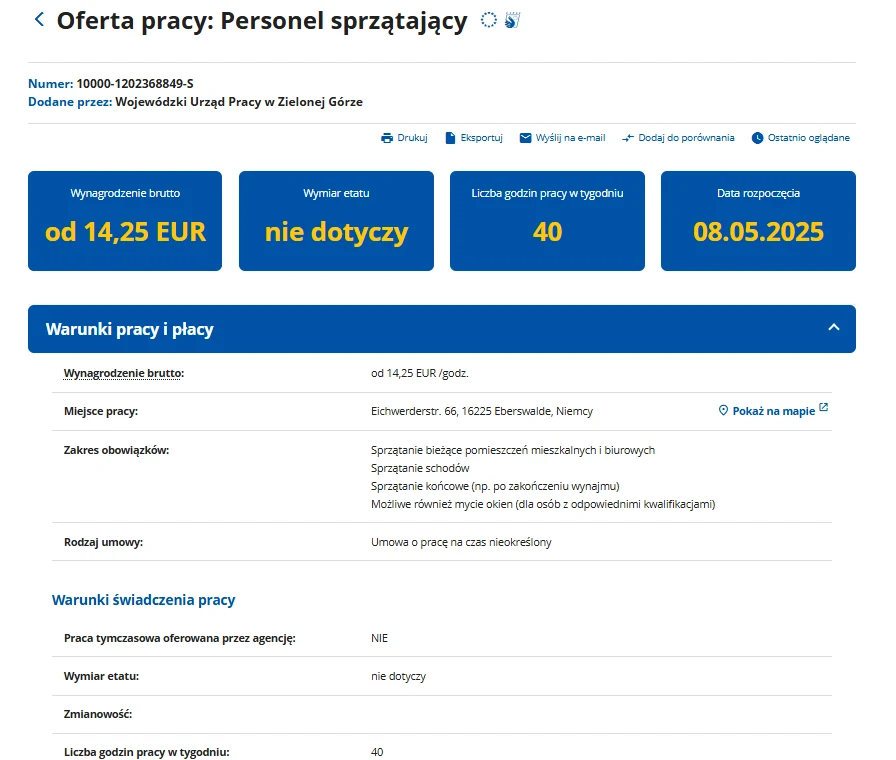Screen dimensions: 896x760
Task: Select the sign language icon after job title
Action: (511, 19)
